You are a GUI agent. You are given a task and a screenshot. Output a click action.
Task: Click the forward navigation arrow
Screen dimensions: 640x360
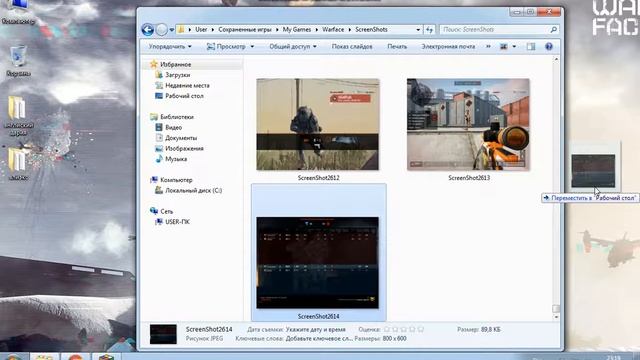[x=162, y=30]
